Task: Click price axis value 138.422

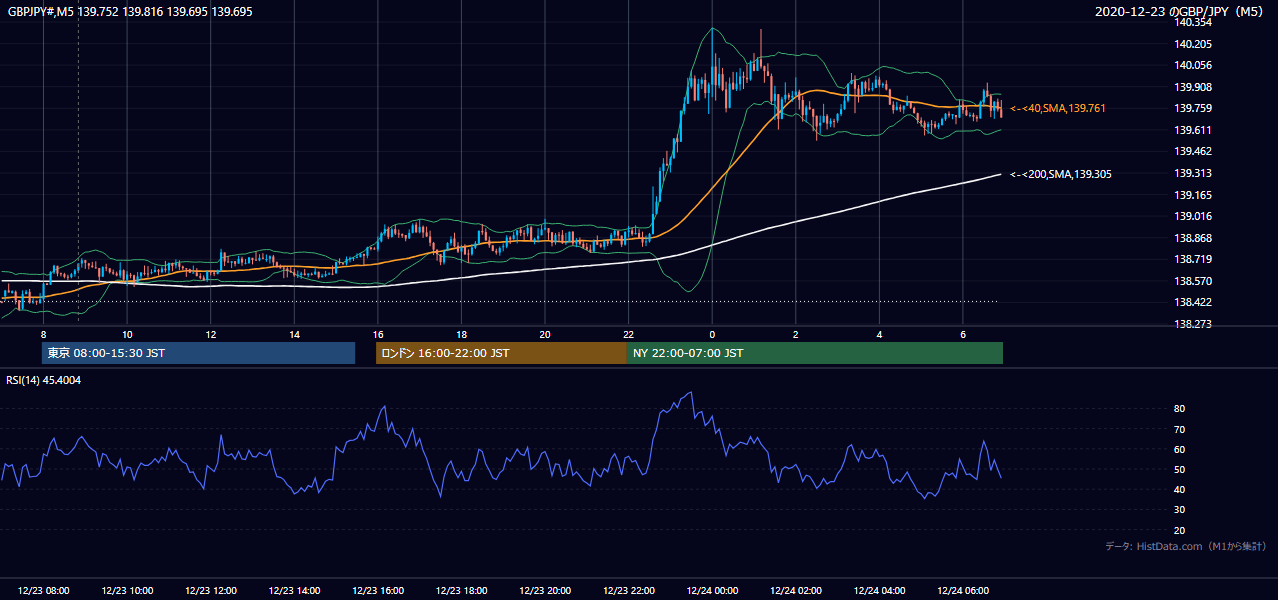Action: tap(1194, 302)
